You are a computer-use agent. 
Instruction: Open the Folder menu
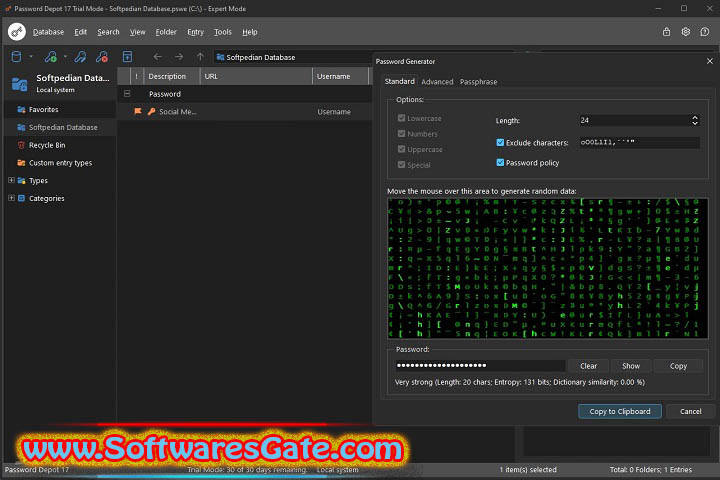(166, 32)
